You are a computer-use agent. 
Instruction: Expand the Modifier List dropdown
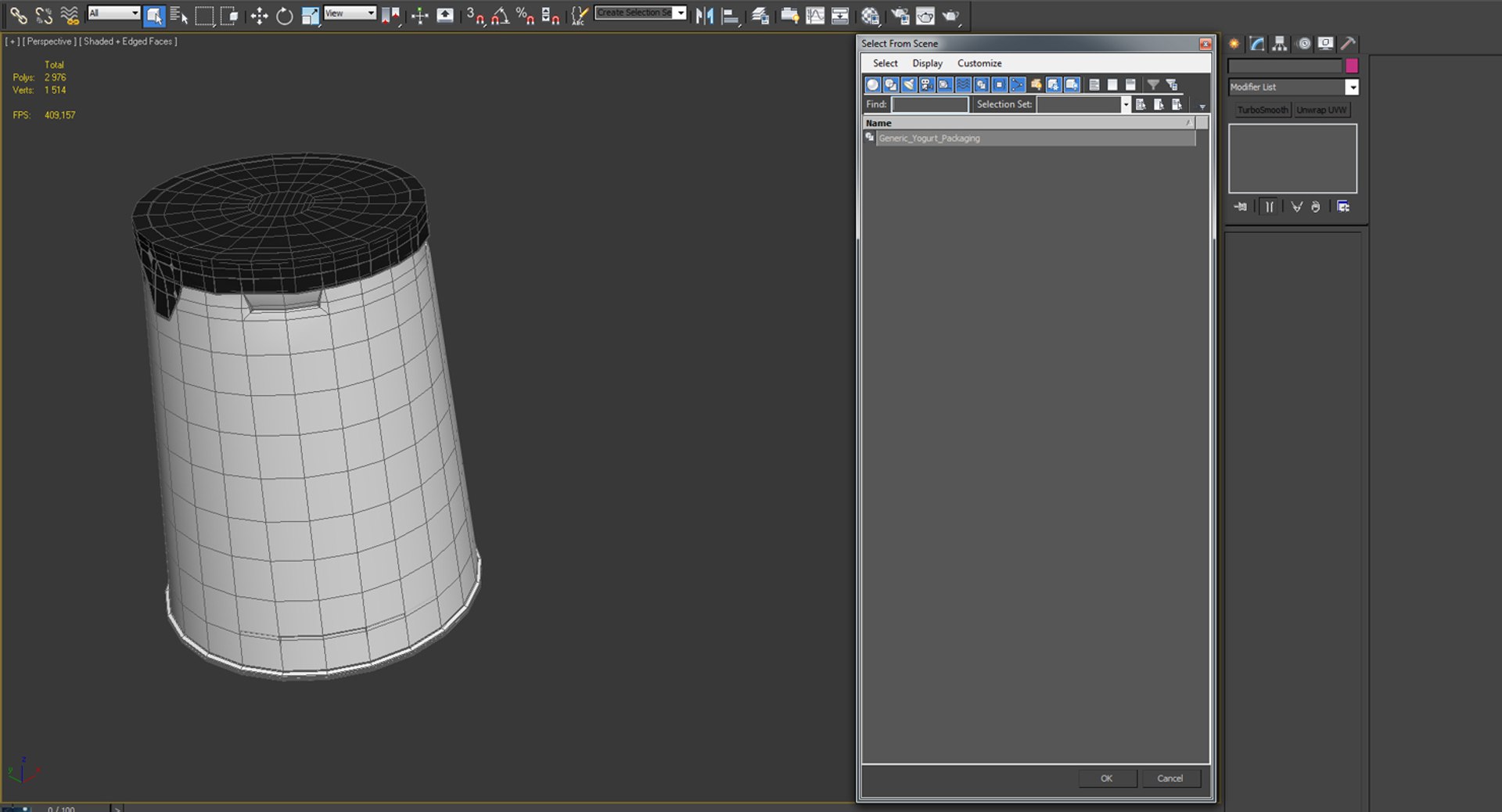(x=1351, y=88)
